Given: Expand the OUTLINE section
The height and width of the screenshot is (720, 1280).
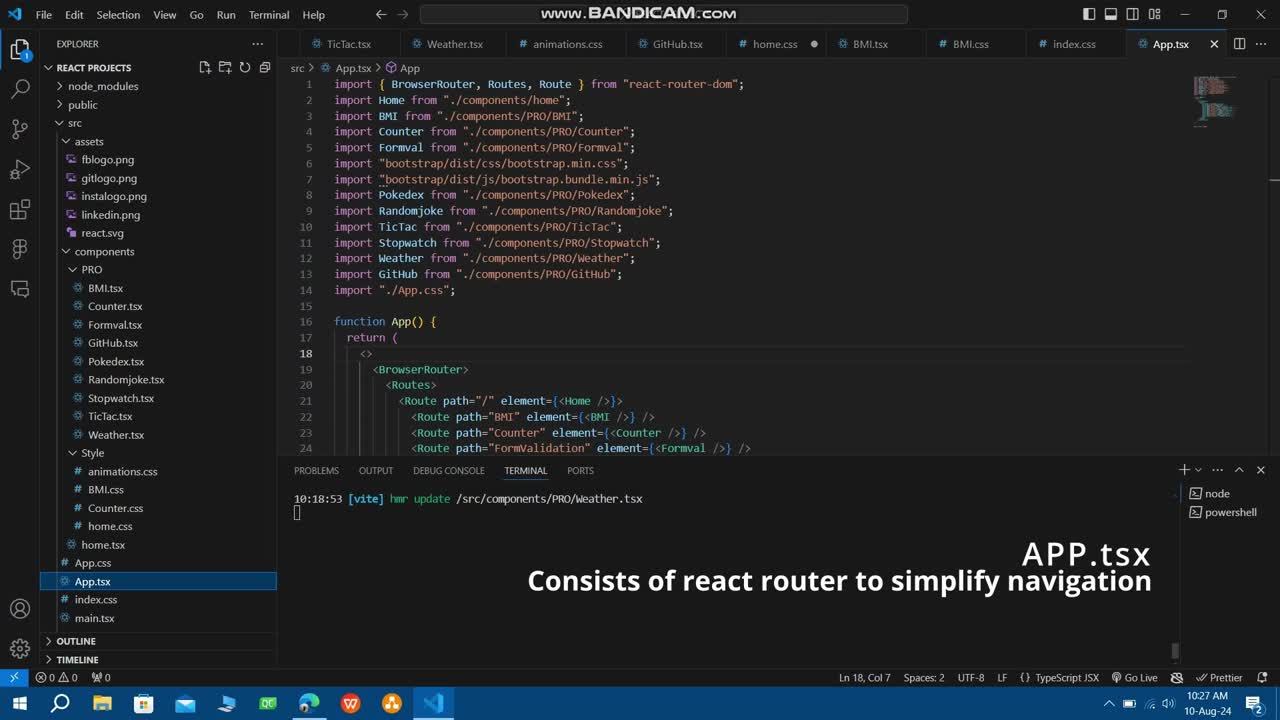Looking at the screenshot, I should 76,641.
